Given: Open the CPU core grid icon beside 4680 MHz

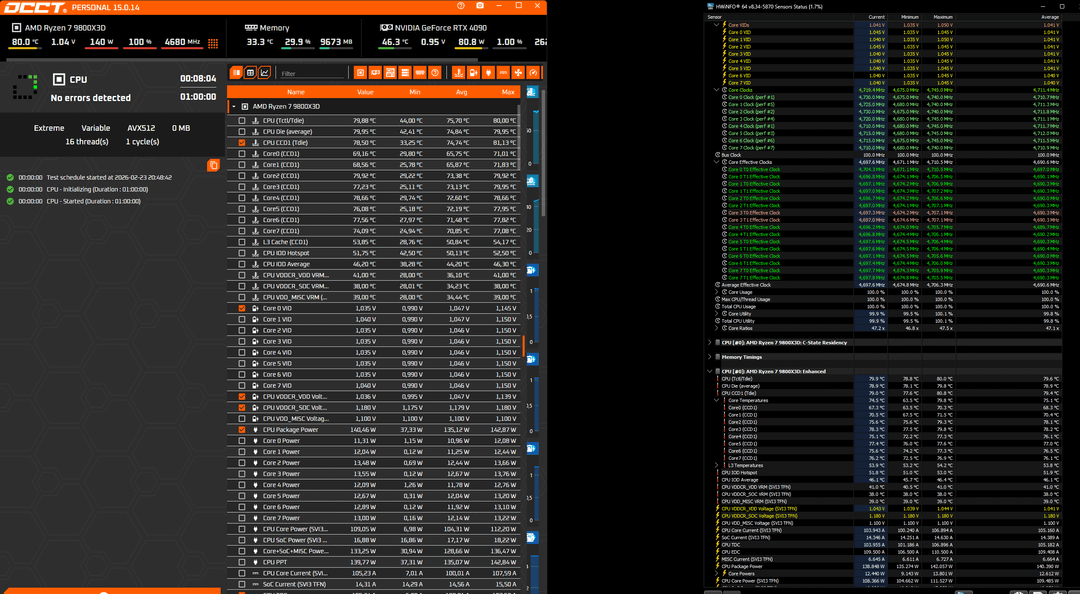Looking at the screenshot, I should [x=213, y=43].
